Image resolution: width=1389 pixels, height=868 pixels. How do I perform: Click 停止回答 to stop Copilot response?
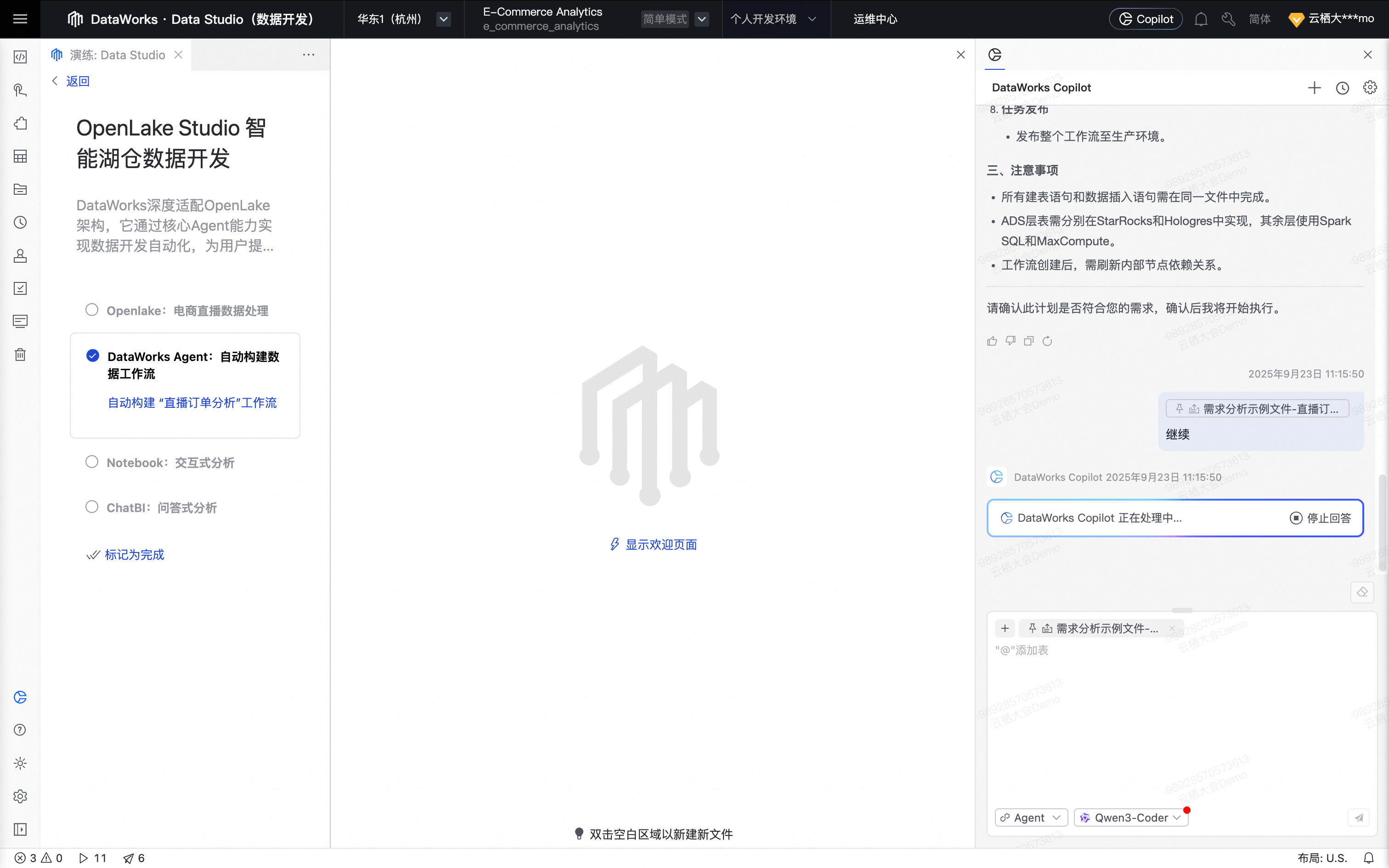click(x=1320, y=518)
